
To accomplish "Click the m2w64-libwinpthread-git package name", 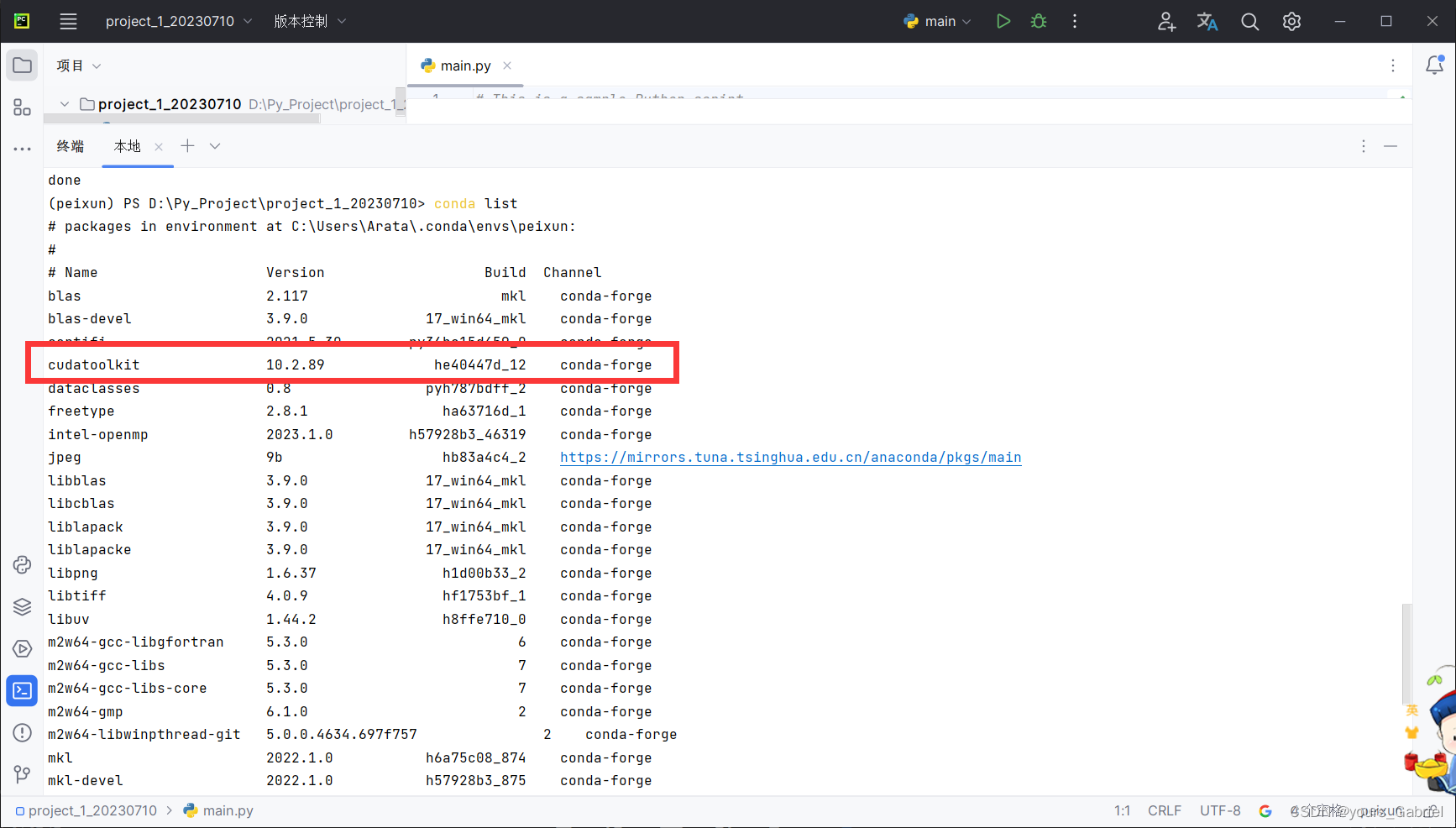I will tap(144, 735).
